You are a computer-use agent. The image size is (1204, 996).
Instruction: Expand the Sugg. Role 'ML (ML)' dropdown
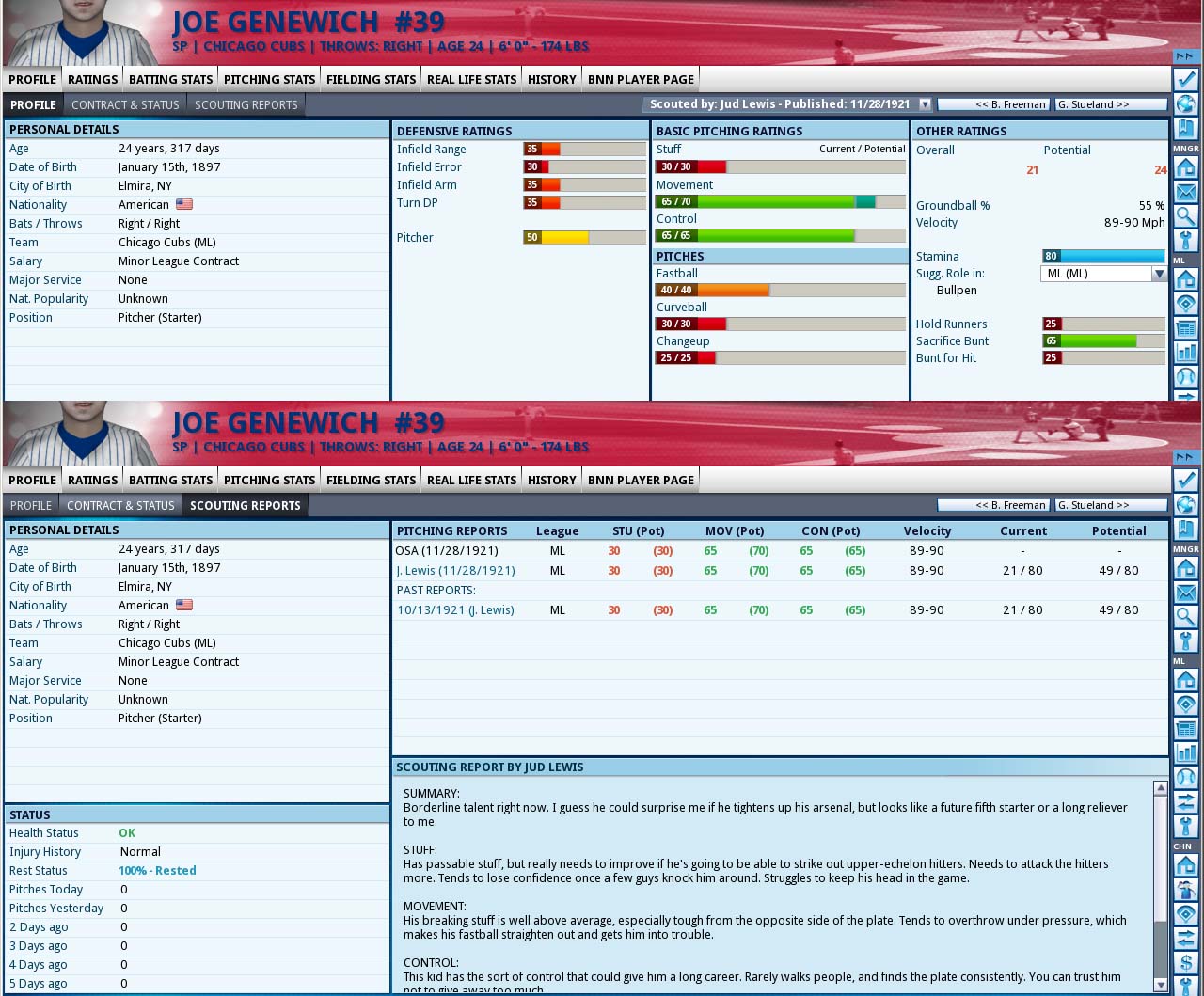(1158, 274)
